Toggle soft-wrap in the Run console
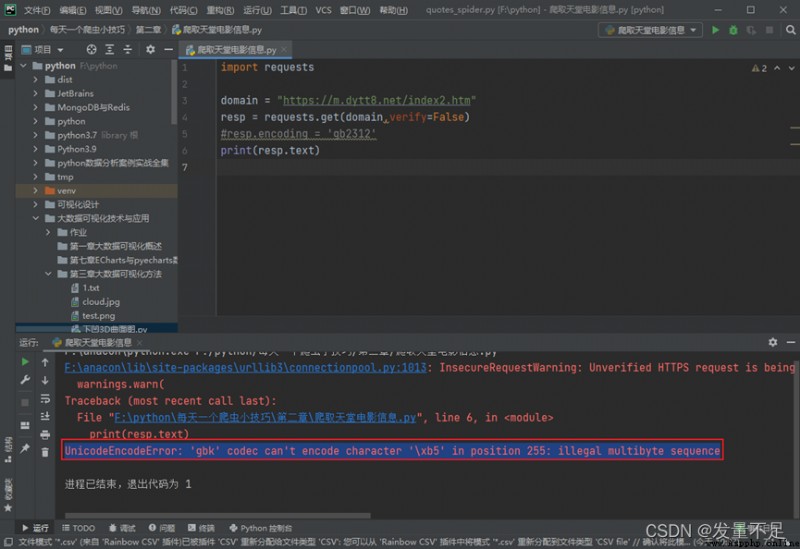Image resolution: width=800 pixels, height=549 pixels. (45, 398)
